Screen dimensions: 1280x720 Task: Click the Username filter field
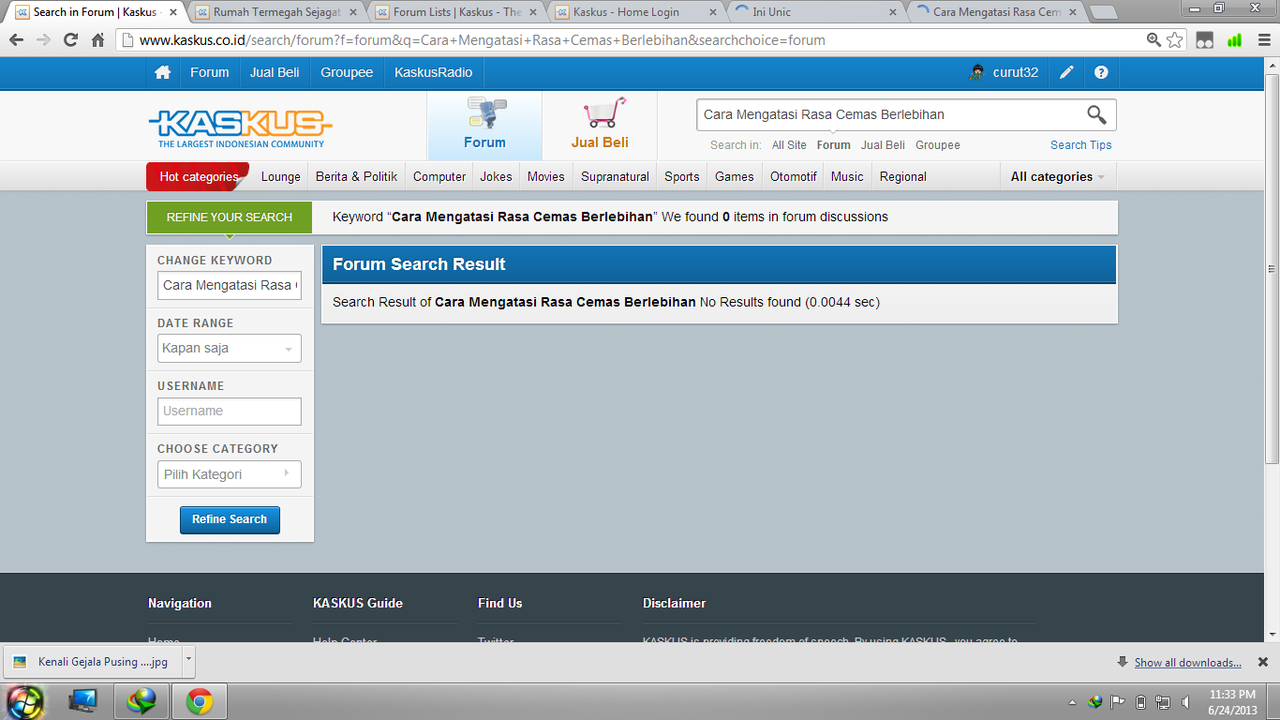229,411
